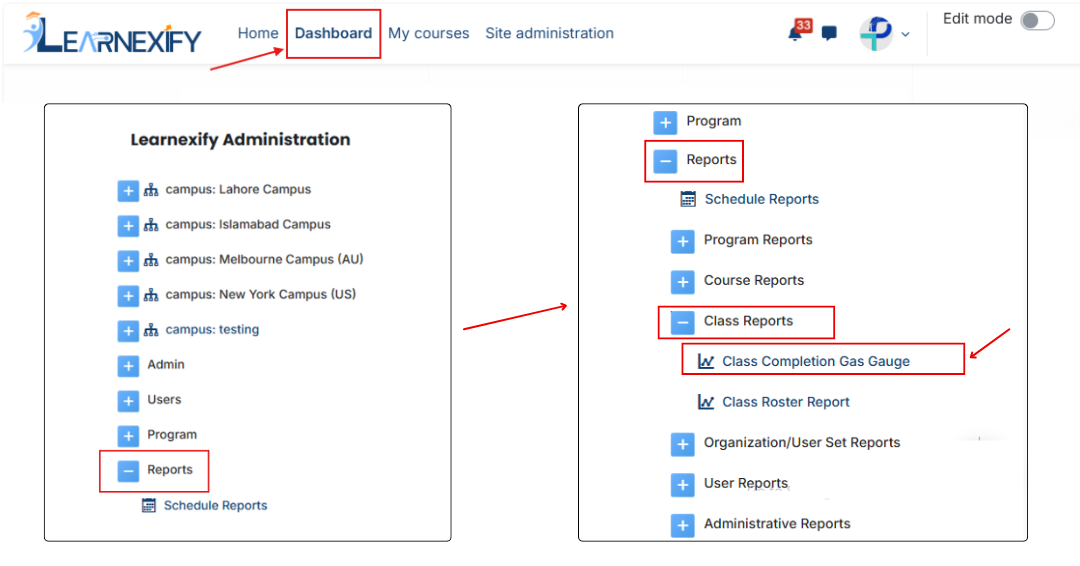
Task: Expand the User Reports node
Action: tap(683, 485)
